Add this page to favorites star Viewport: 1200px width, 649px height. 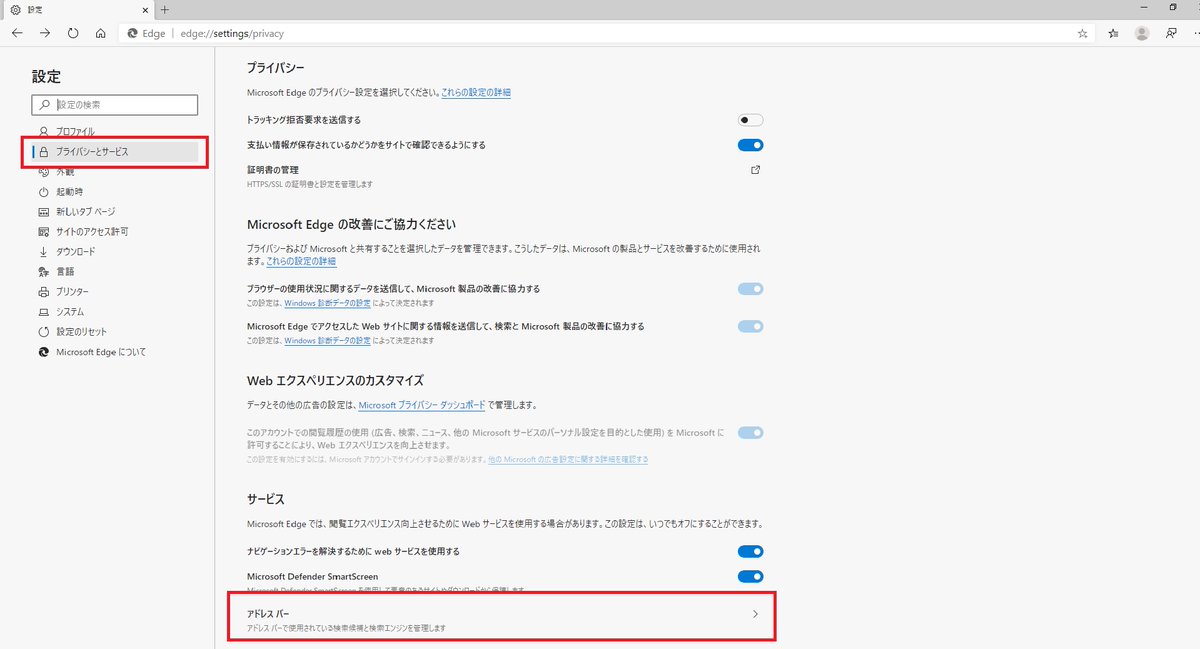pyautogui.click(x=1082, y=33)
